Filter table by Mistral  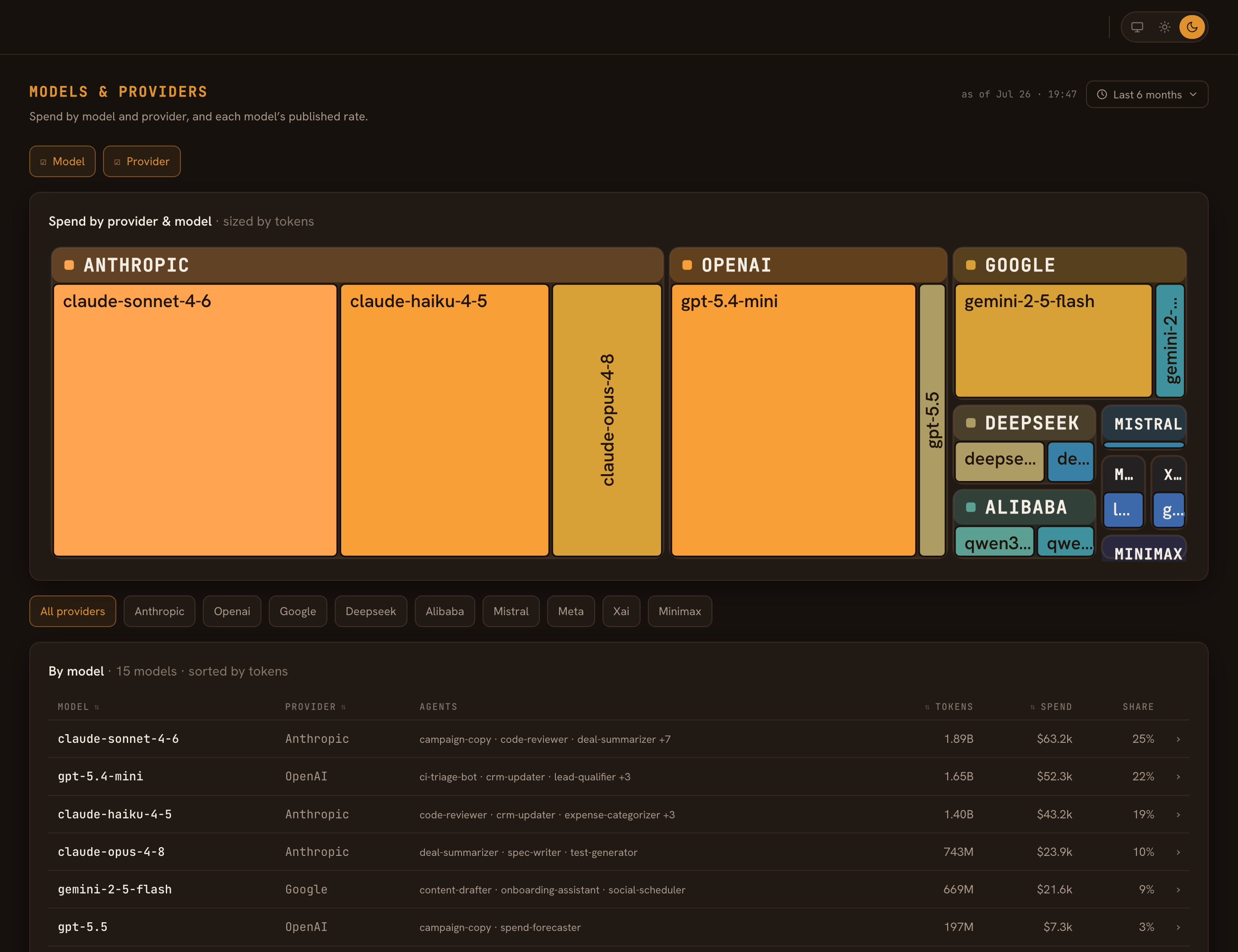click(x=511, y=611)
